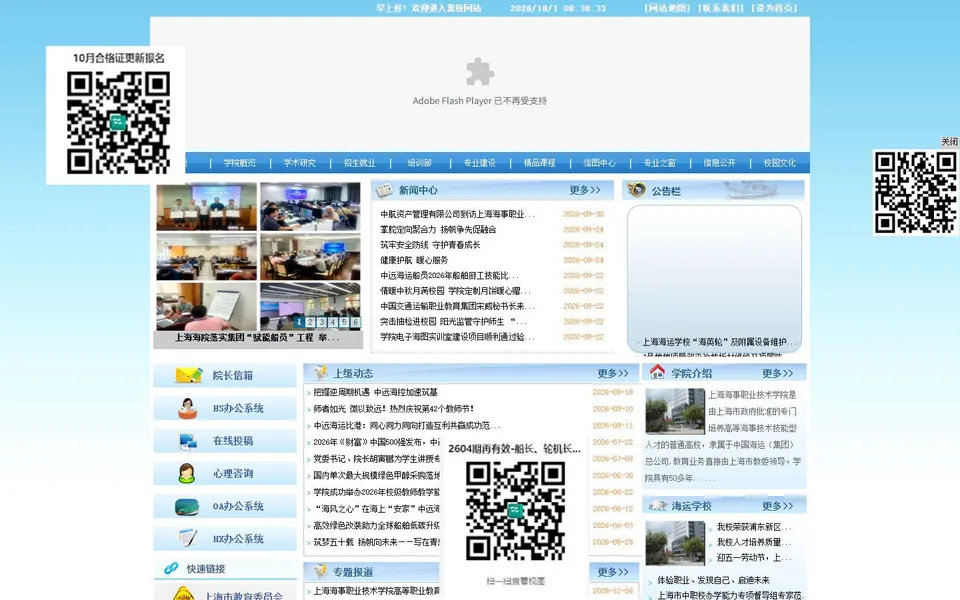Click the 在线投稿 computer icon
The width and height of the screenshot is (960, 600).
click(187, 441)
